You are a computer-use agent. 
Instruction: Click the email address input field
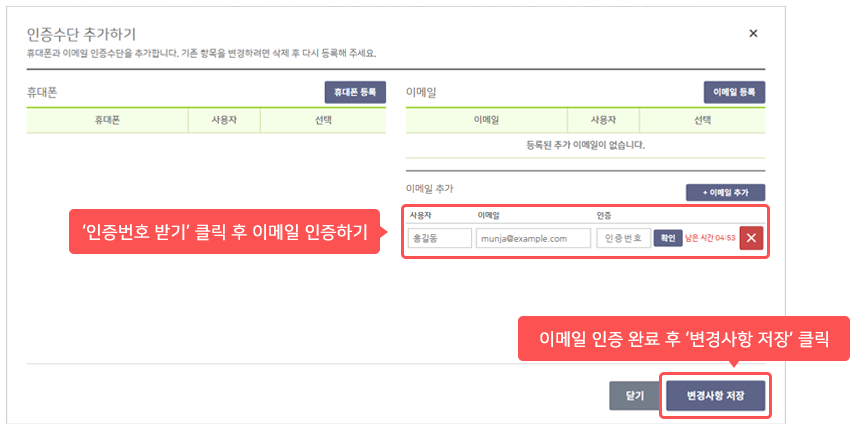tap(533, 238)
